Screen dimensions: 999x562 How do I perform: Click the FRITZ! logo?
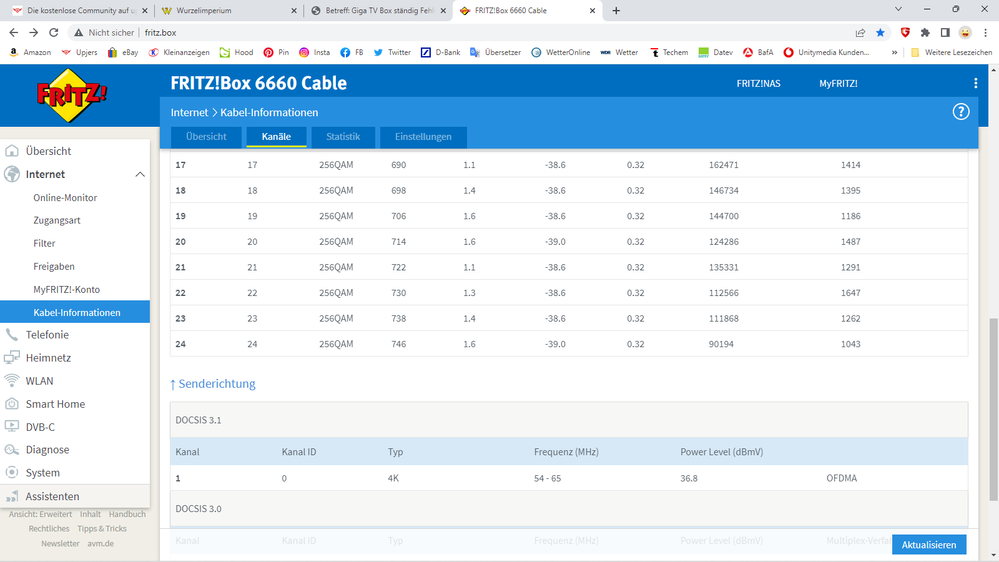click(74, 97)
